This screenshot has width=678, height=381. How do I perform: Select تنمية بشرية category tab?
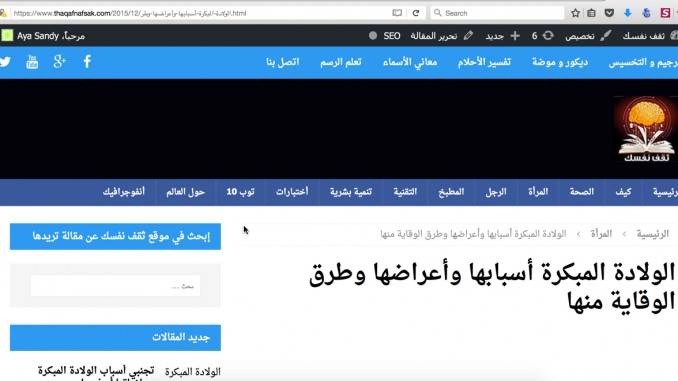pos(351,192)
